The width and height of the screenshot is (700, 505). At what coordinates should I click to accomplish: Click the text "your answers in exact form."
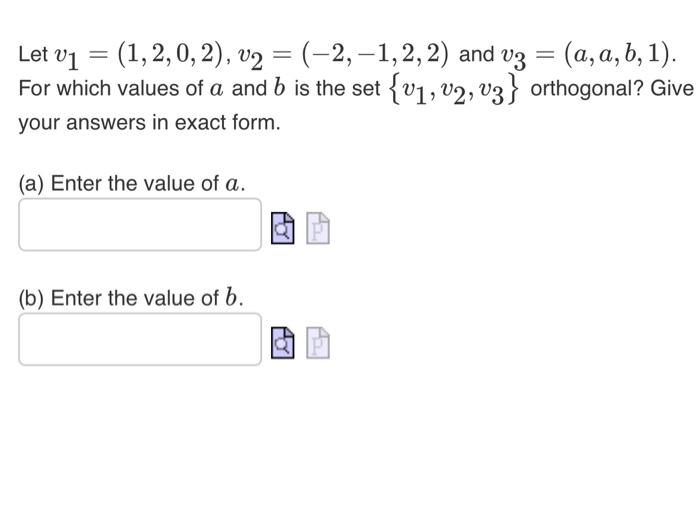(150, 123)
